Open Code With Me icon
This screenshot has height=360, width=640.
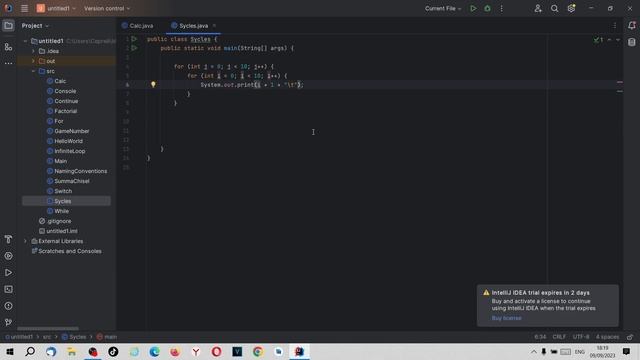tap(538, 8)
